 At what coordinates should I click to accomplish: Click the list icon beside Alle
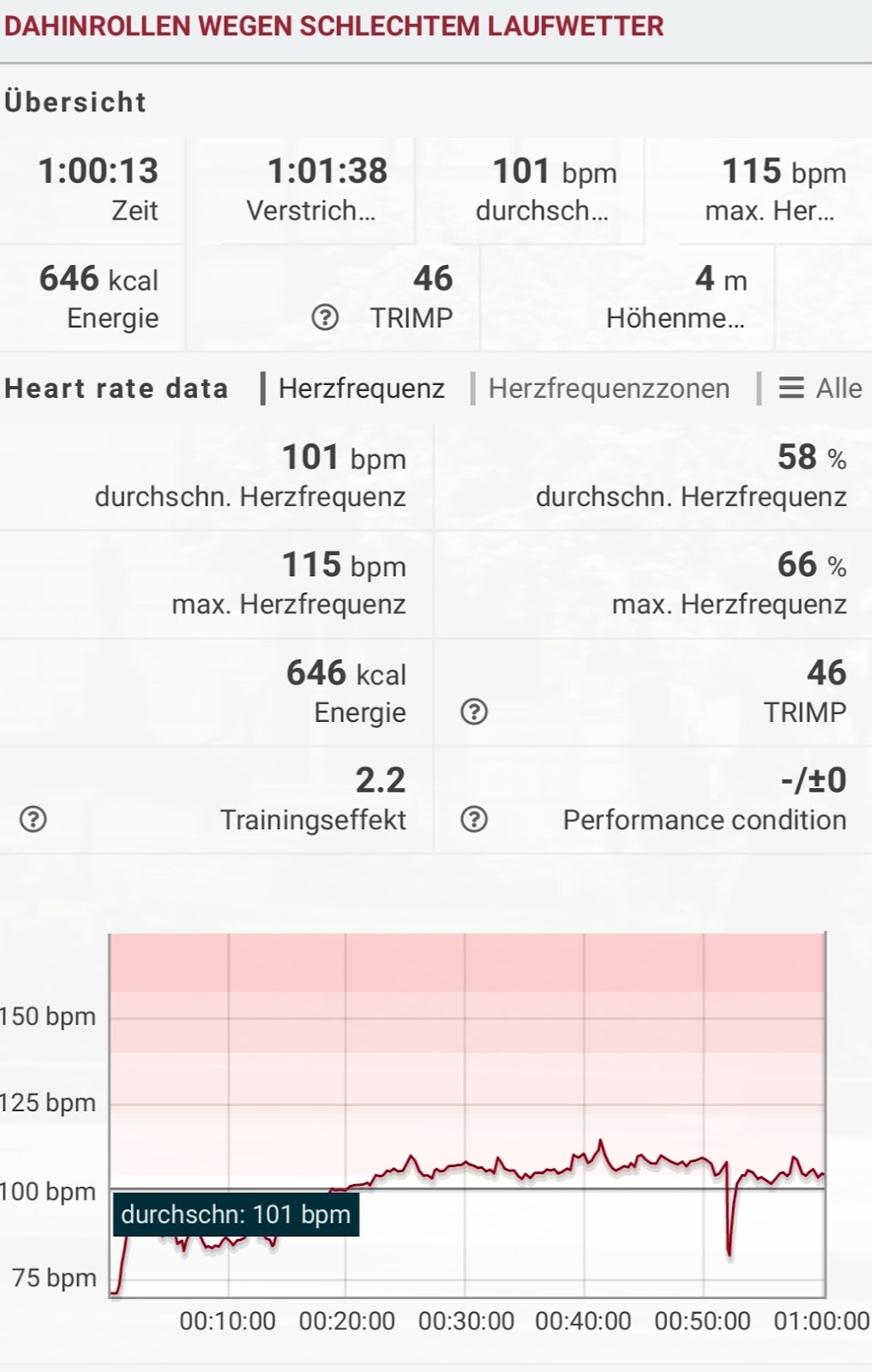click(791, 388)
